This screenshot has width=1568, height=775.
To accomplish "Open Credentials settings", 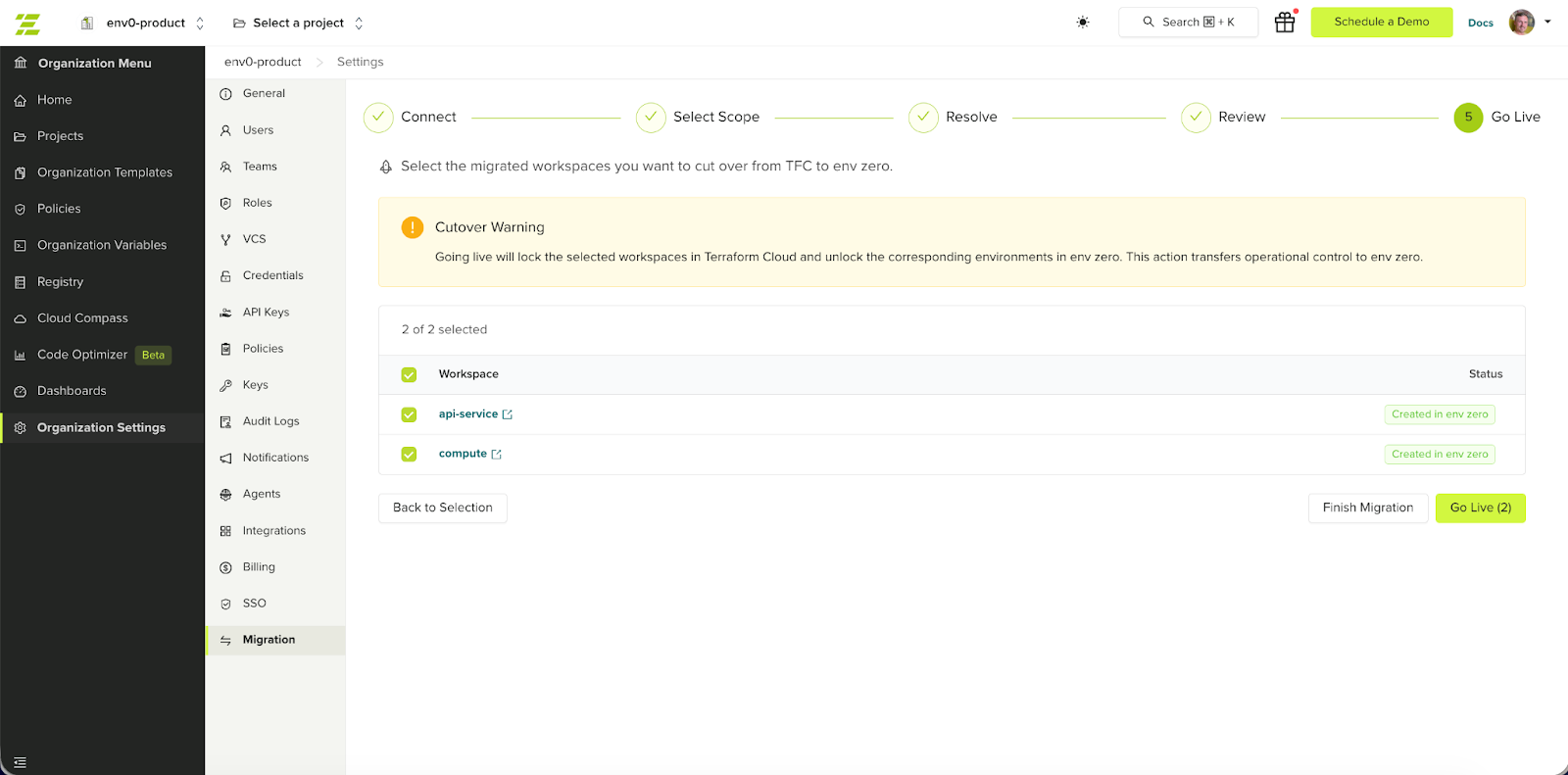I will pos(275,275).
